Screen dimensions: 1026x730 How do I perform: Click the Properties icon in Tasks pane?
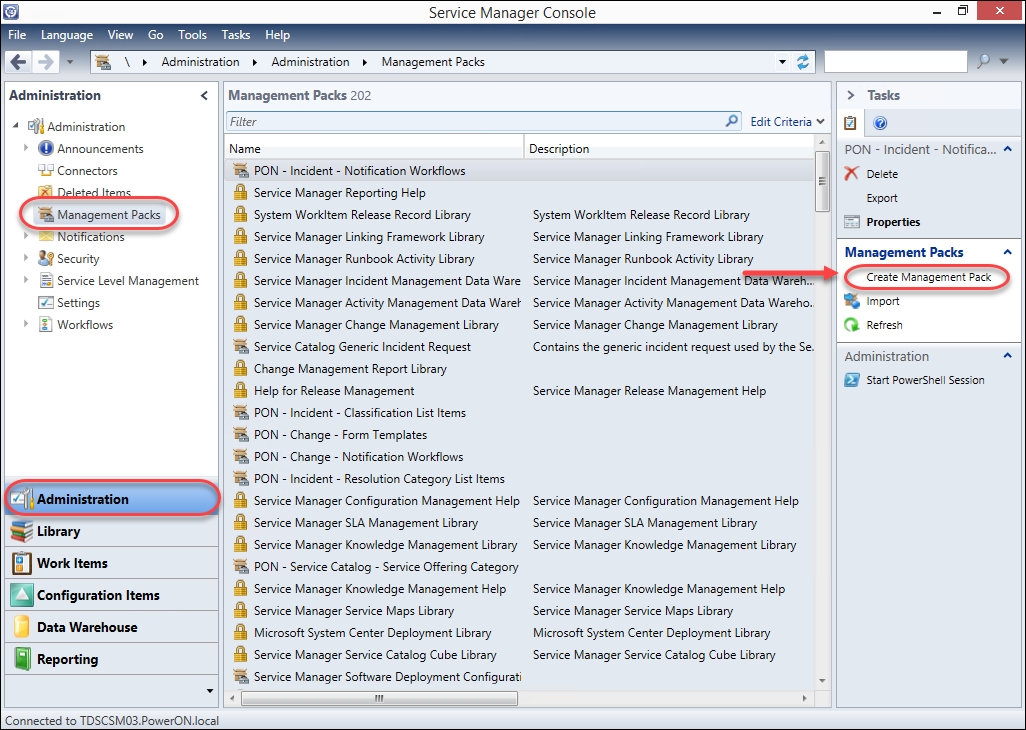(x=852, y=222)
